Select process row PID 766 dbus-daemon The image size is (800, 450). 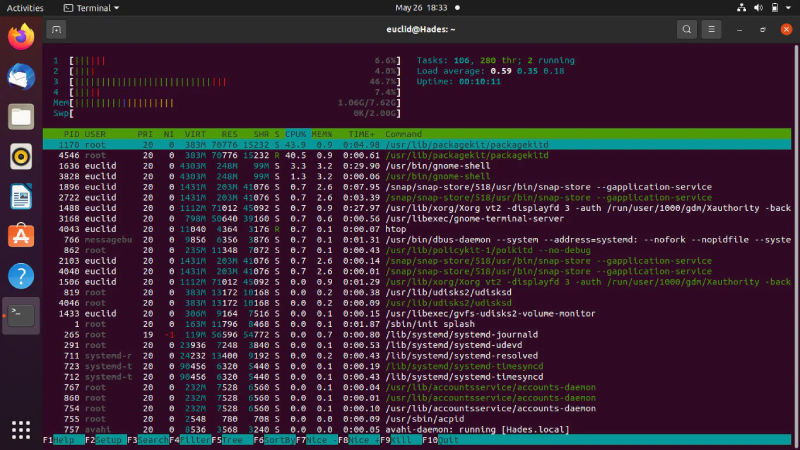pyautogui.click(x=417, y=240)
